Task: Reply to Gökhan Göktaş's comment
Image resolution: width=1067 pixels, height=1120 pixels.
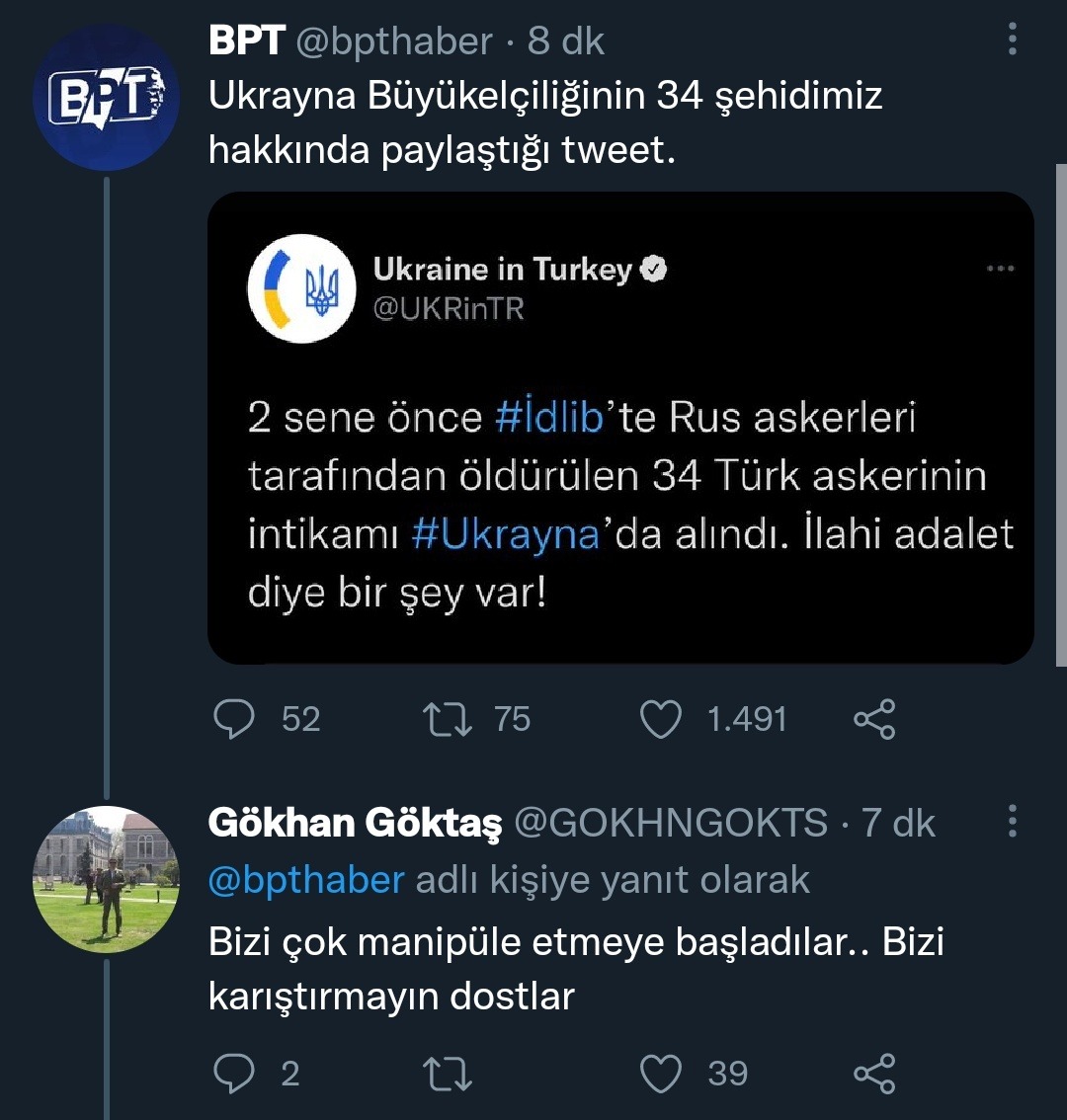Action: [x=234, y=1074]
